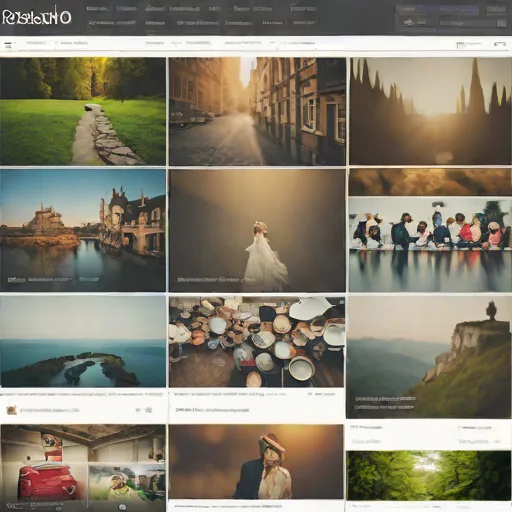The height and width of the screenshot is (512, 512).
Task: Click the button right of the header search field
Action: coord(496,10)
